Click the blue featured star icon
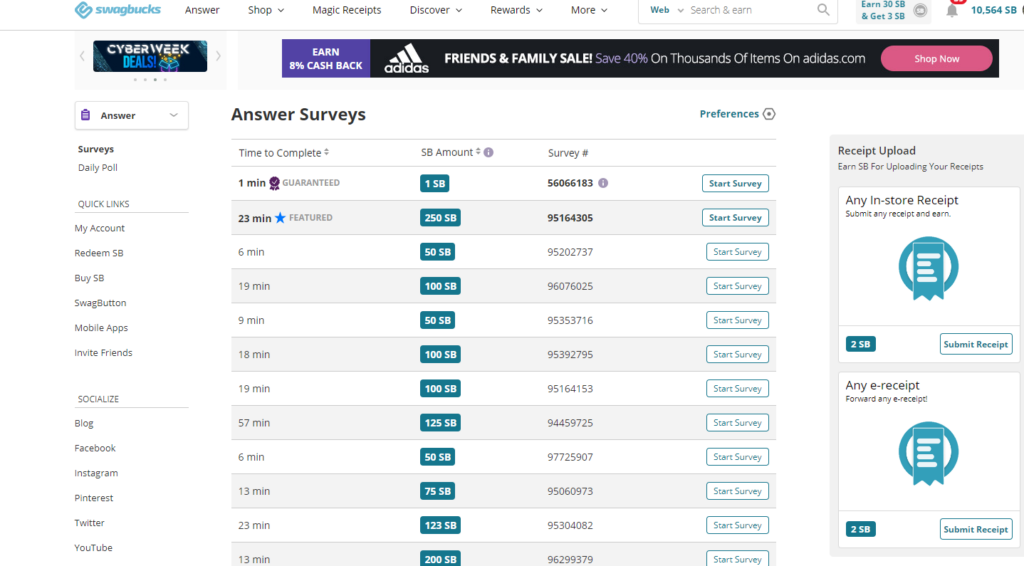 tap(280, 218)
